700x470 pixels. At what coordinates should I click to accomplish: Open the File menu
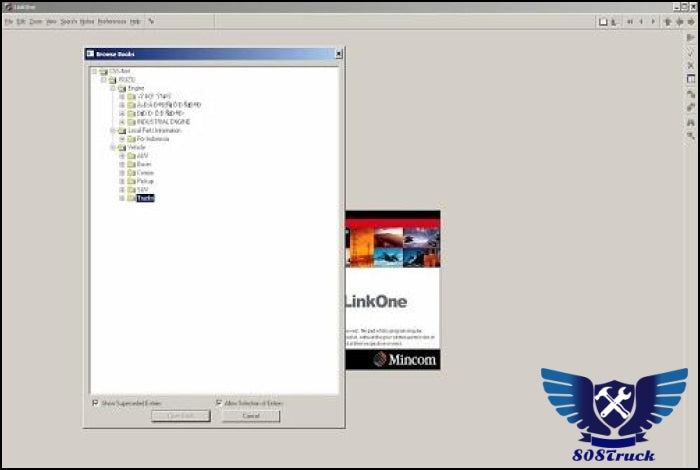[x=8, y=21]
